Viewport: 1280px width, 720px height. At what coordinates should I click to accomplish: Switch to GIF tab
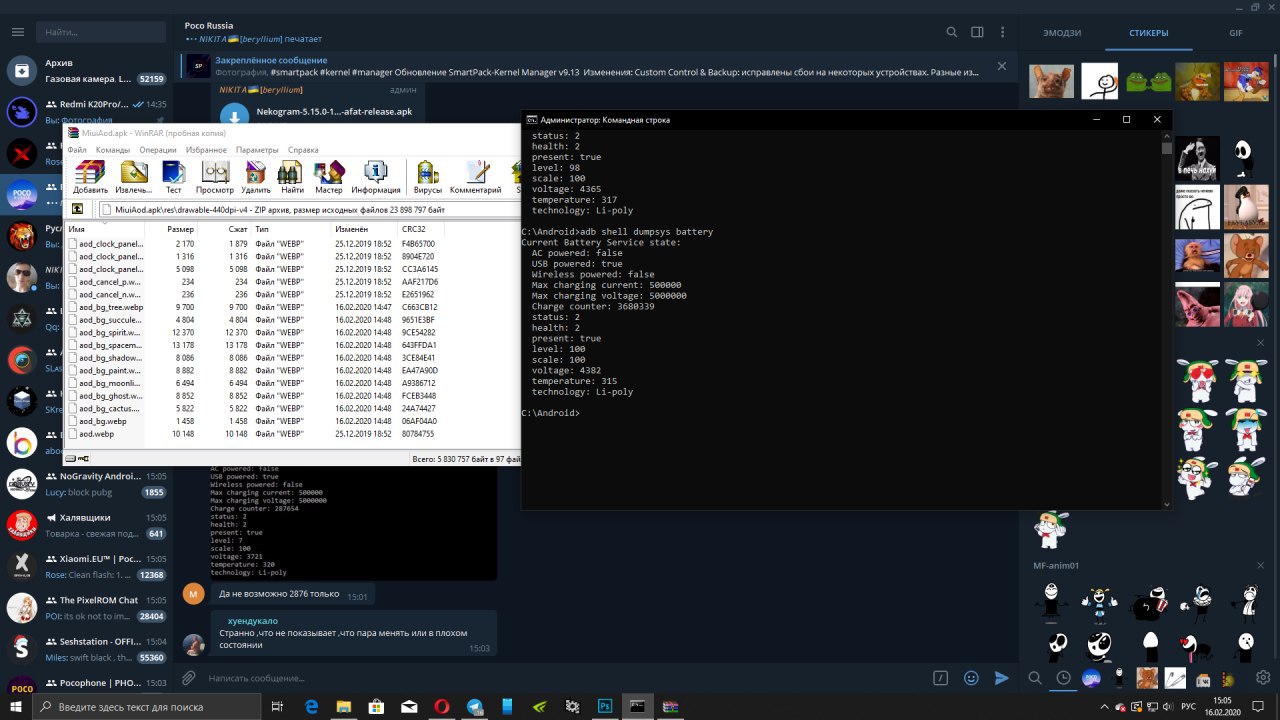click(x=1235, y=33)
